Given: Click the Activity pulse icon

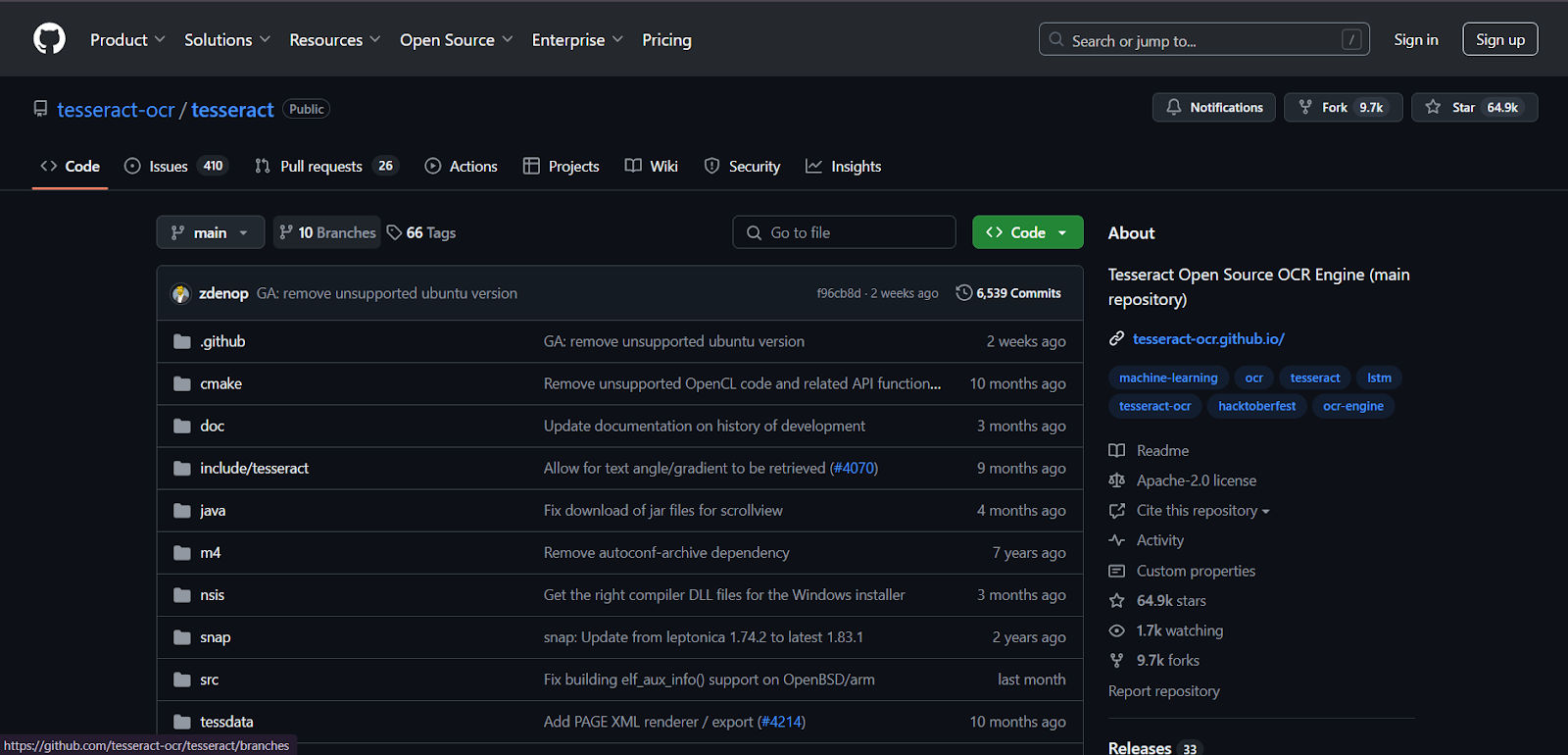Looking at the screenshot, I should click(x=1116, y=540).
